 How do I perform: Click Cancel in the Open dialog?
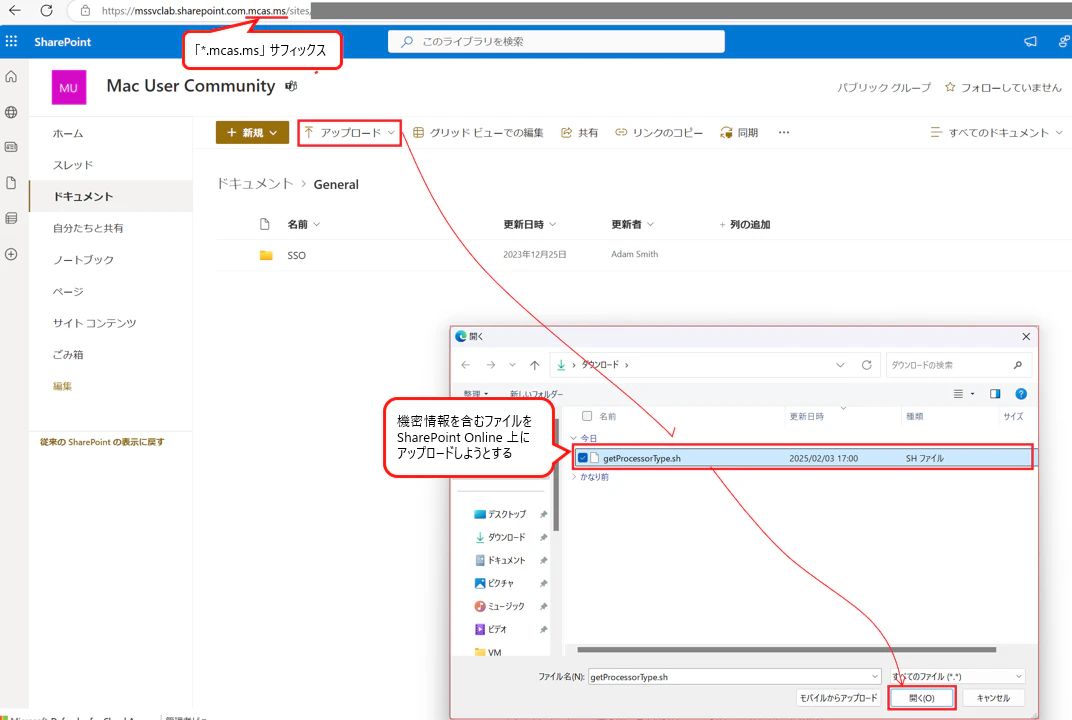(x=993, y=698)
